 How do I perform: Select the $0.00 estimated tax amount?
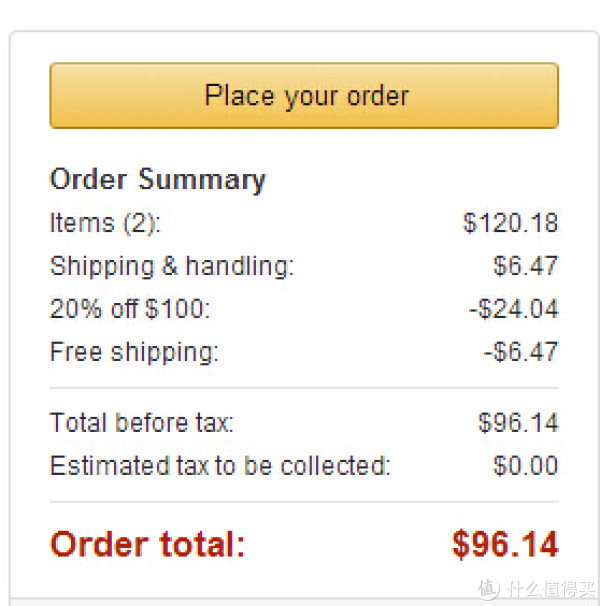point(526,465)
